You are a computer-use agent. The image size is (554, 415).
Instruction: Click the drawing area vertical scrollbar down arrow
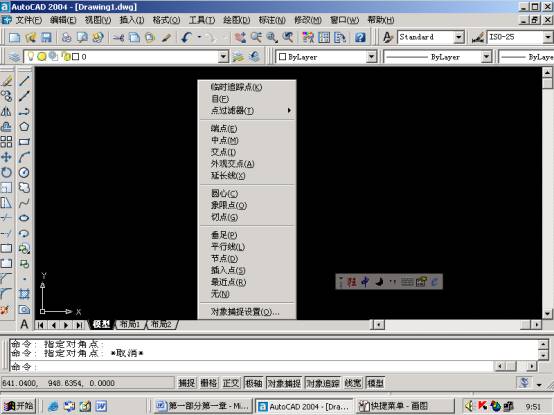click(547, 314)
